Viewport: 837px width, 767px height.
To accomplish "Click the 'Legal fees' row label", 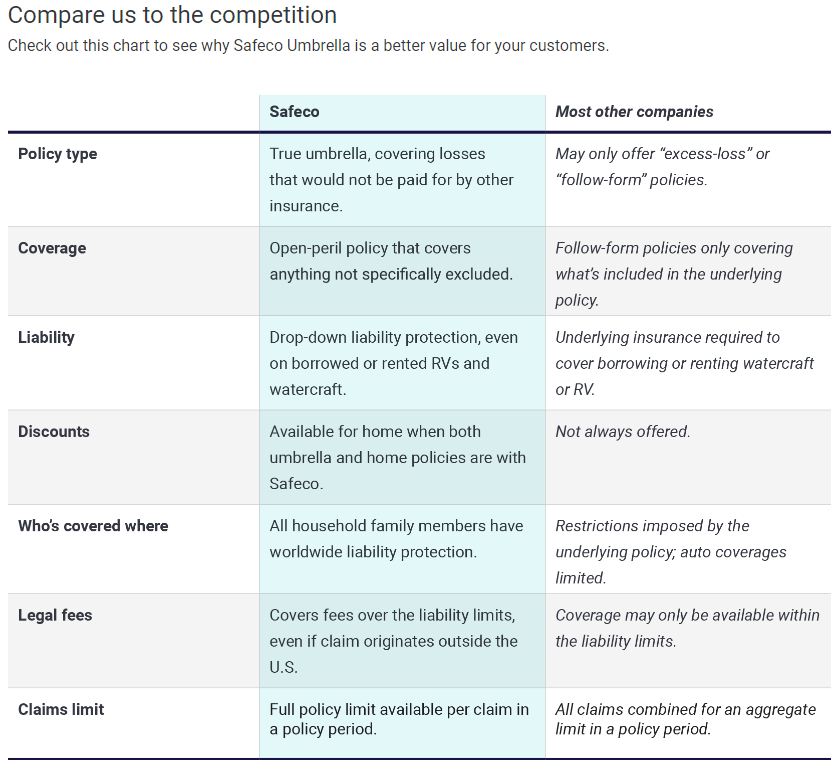I will (55, 615).
